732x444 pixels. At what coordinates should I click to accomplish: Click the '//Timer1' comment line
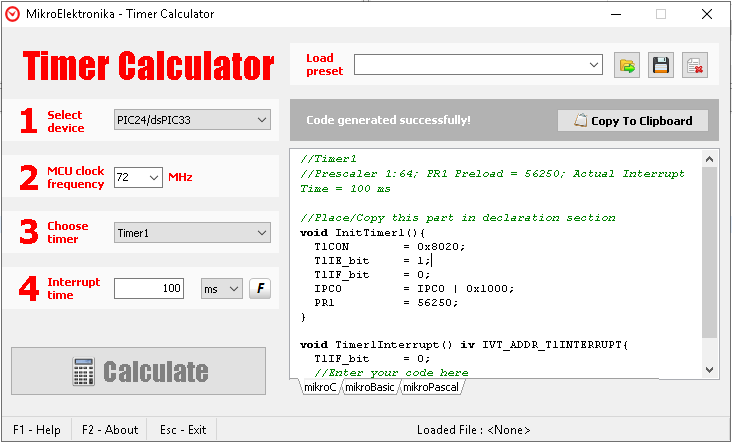point(329,159)
